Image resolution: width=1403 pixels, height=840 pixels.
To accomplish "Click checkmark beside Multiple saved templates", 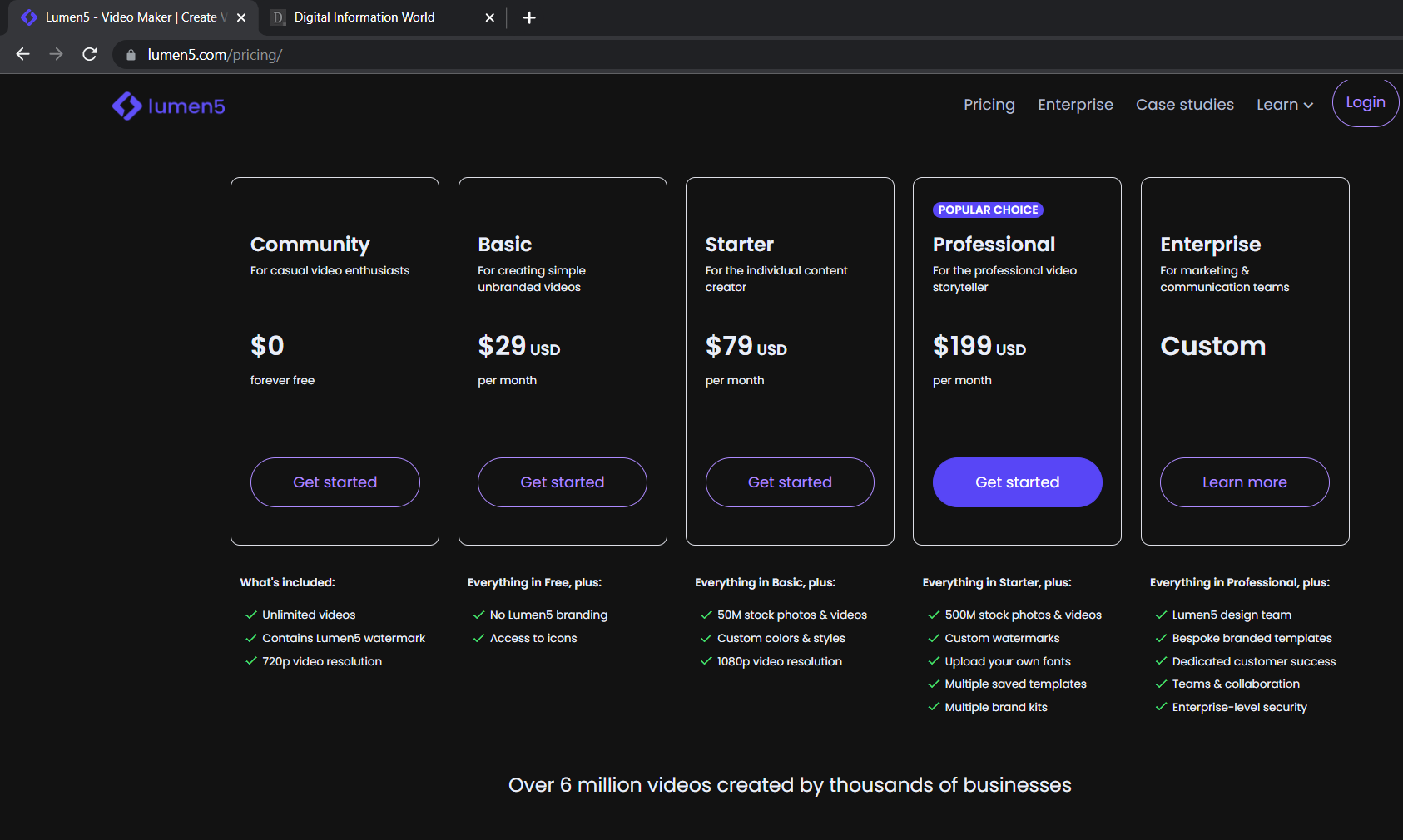I will 934,684.
